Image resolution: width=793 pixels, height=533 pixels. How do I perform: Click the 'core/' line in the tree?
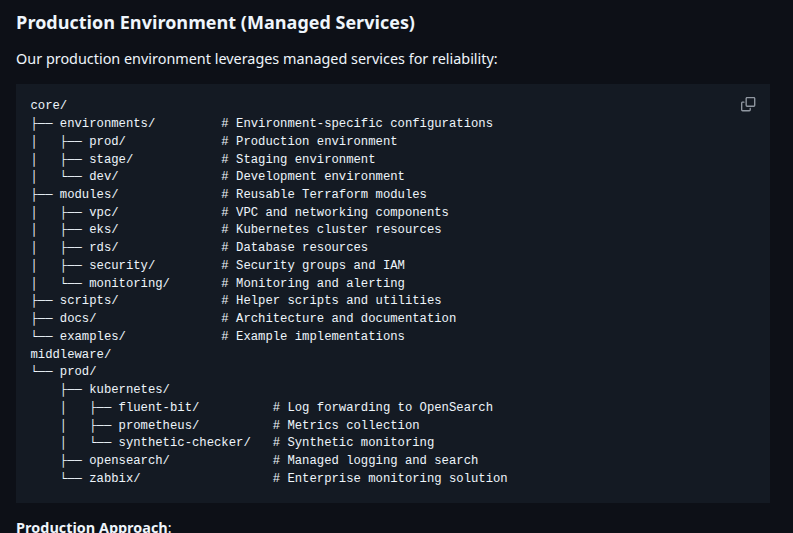[49, 105]
